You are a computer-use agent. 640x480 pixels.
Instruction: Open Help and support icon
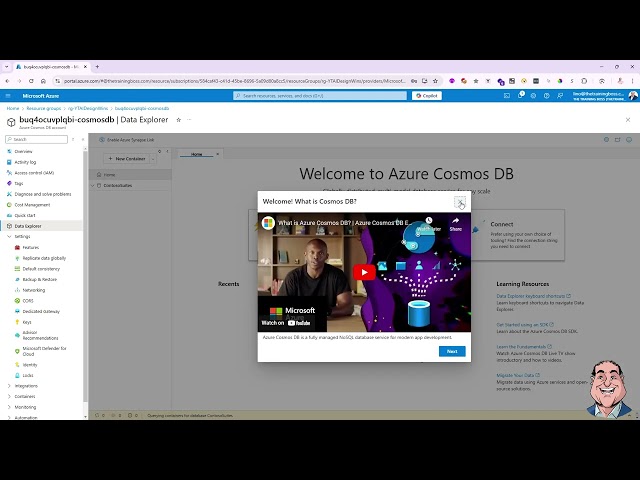547,96
